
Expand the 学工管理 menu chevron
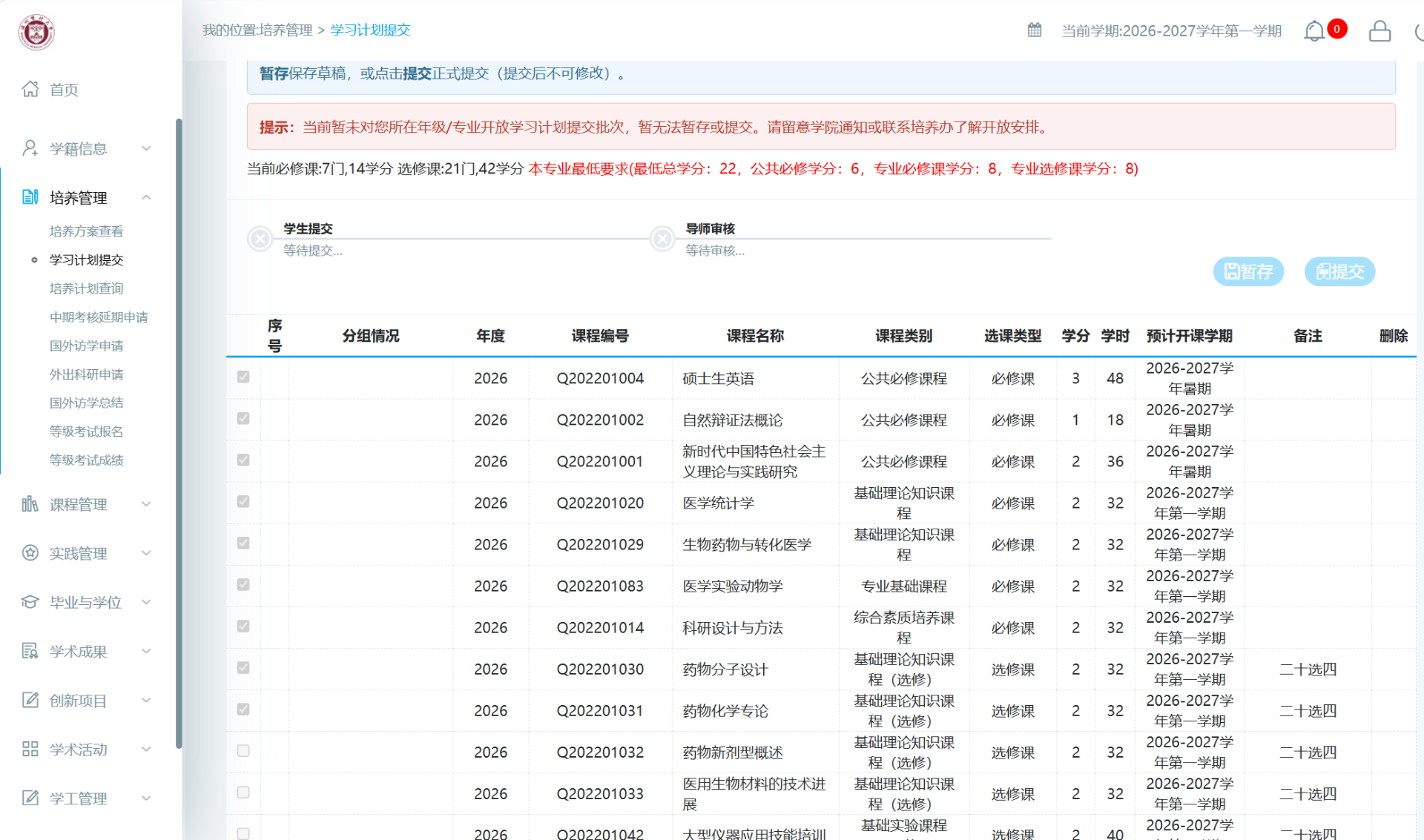pyautogui.click(x=146, y=798)
